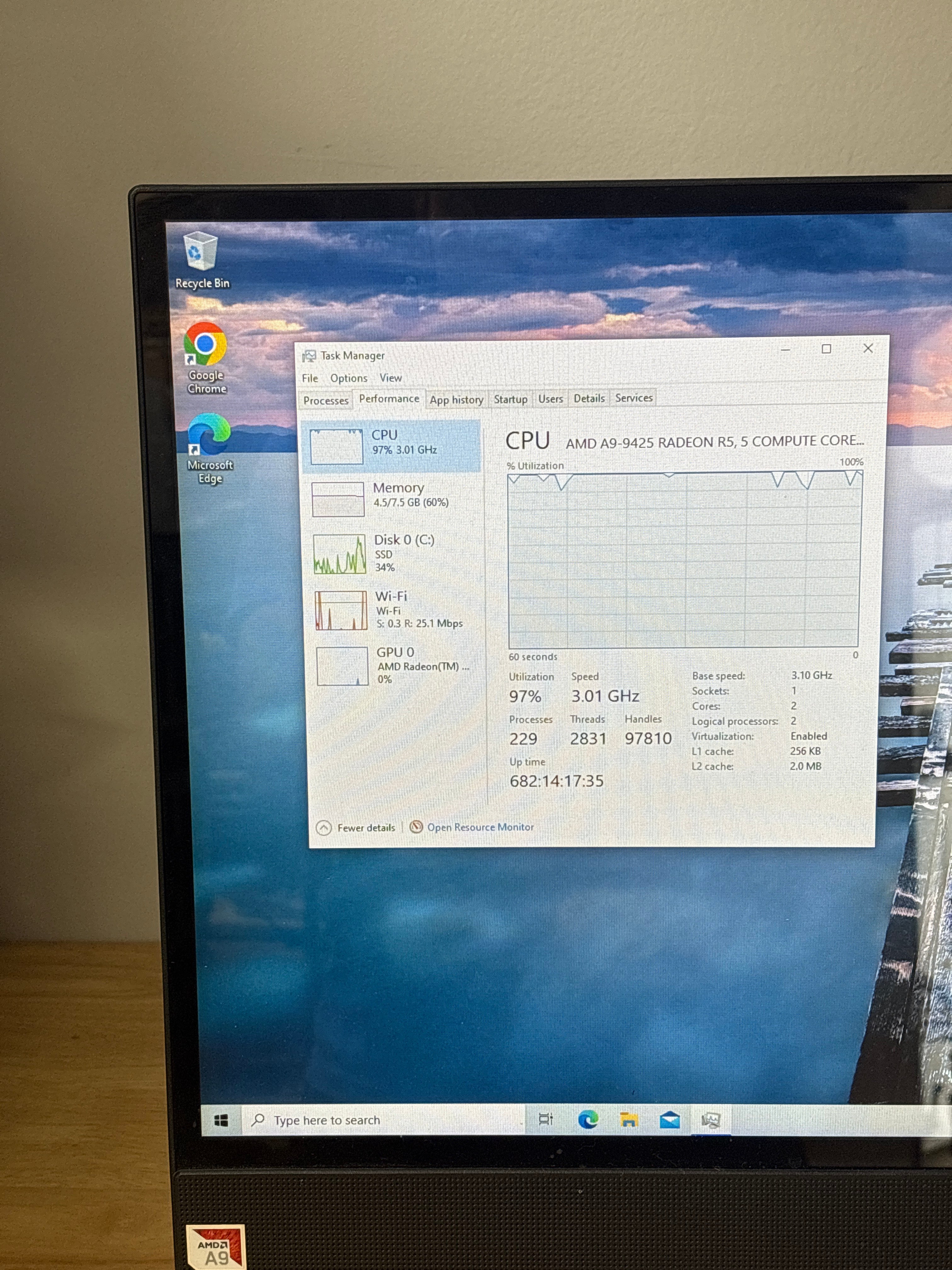This screenshot has height=1270, width=952.
Task: Minimize the Task Manager window
Action: [785, 349]
